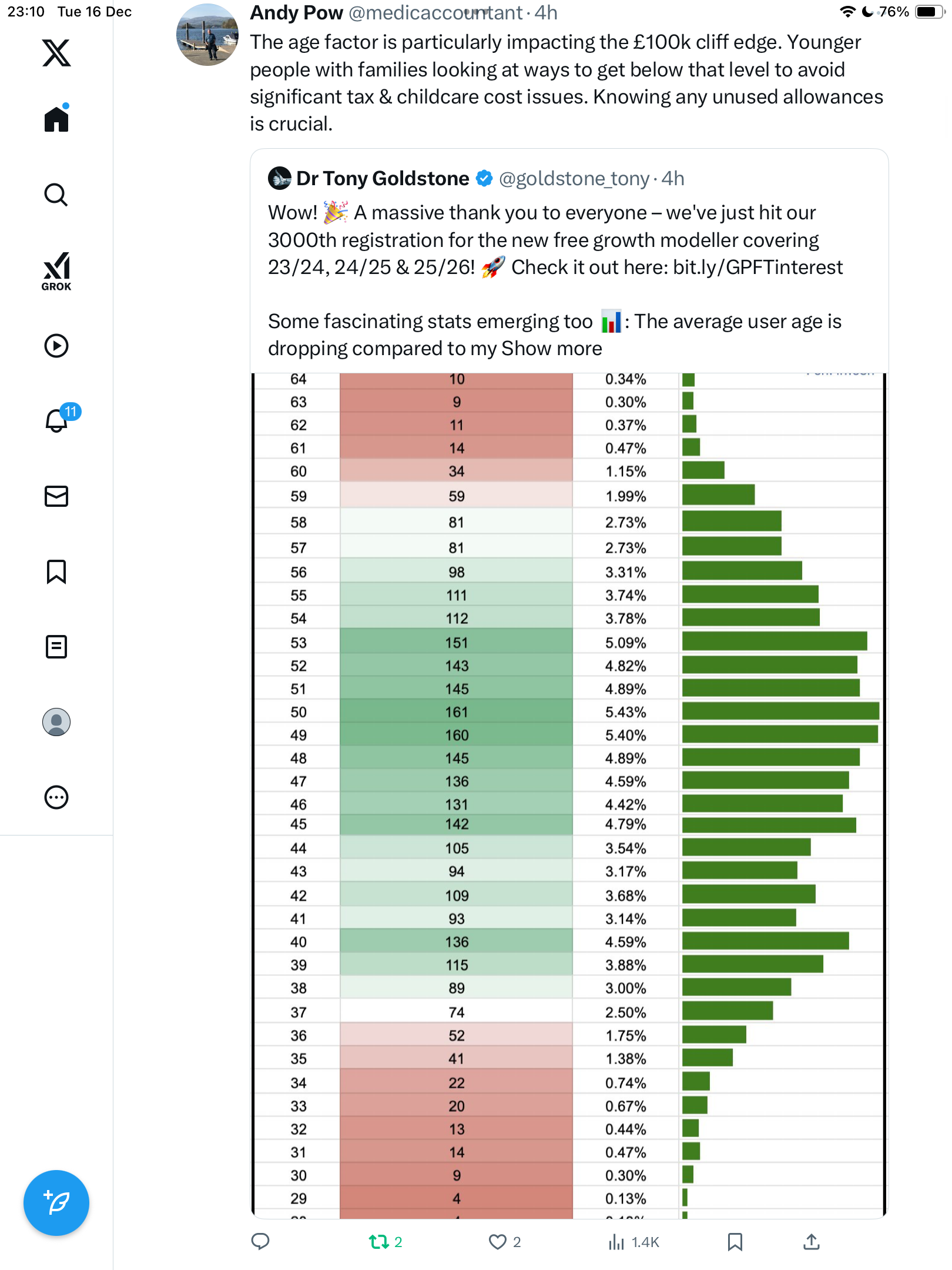Open Andy Pow's profile picture
Screen dimensions: 952x1270
(207, 35)
